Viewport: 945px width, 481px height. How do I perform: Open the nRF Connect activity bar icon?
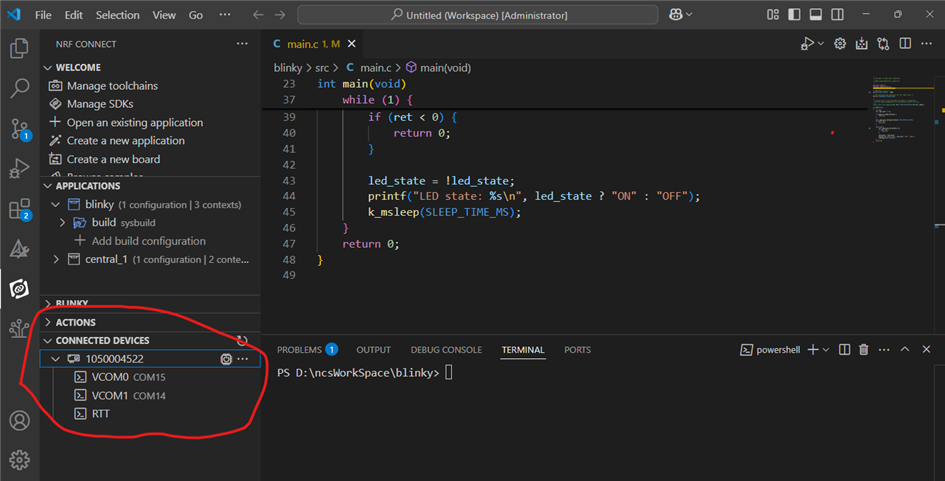tap(19, 289)
